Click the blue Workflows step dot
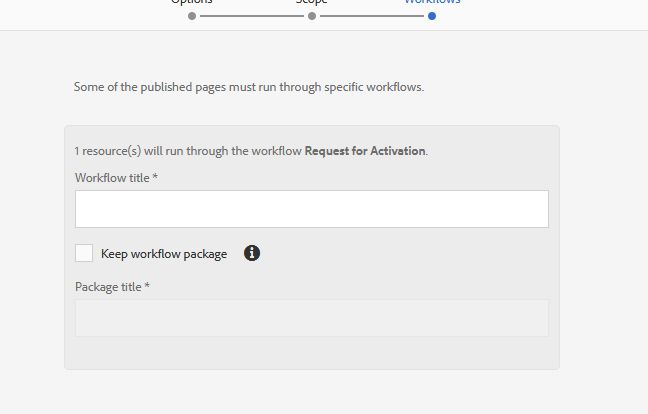648x414 pixels. [x=432, y=15]
